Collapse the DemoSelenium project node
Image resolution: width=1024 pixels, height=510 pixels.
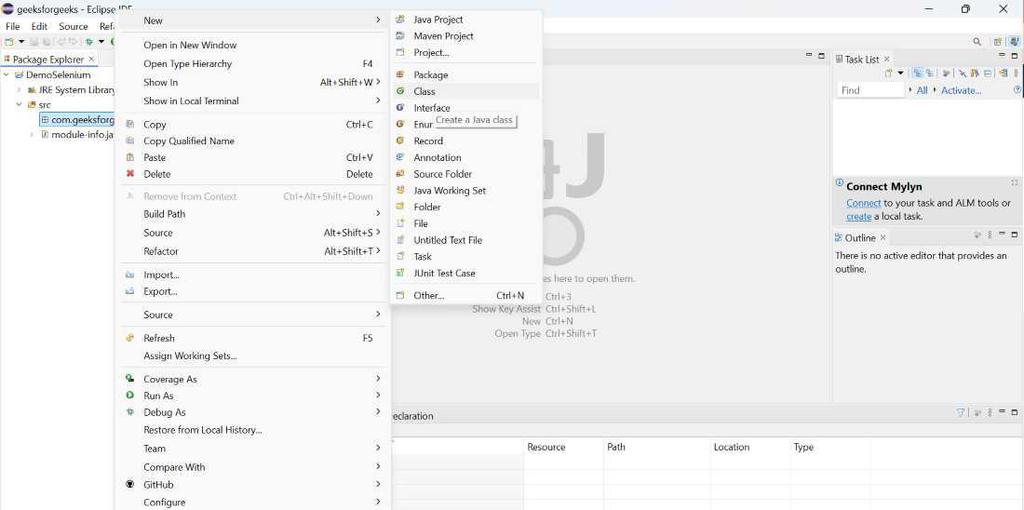[7, 75]
